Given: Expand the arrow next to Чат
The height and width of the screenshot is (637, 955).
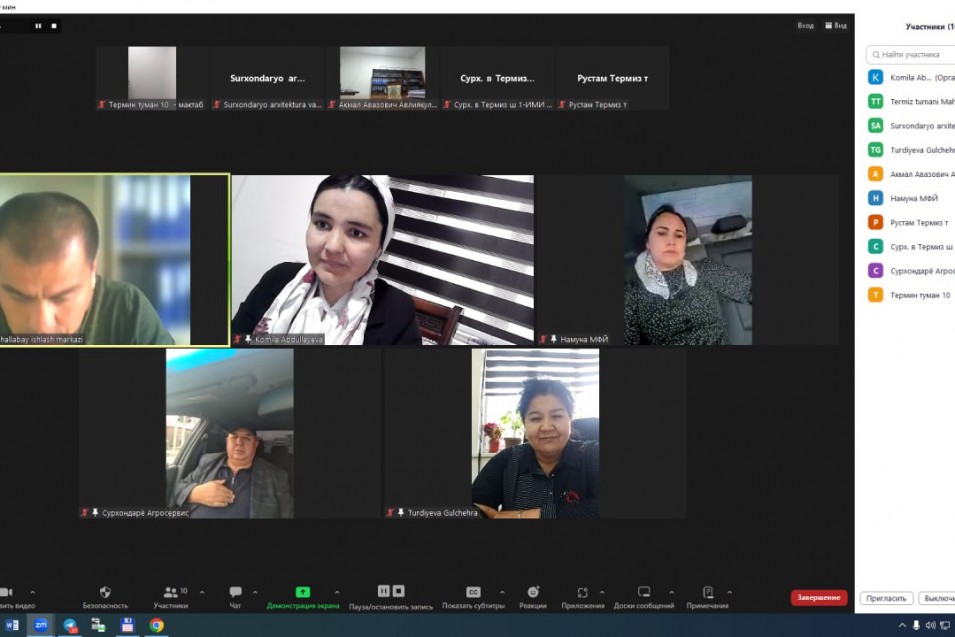Looking at the screenshot, I should tap(255, 592).
